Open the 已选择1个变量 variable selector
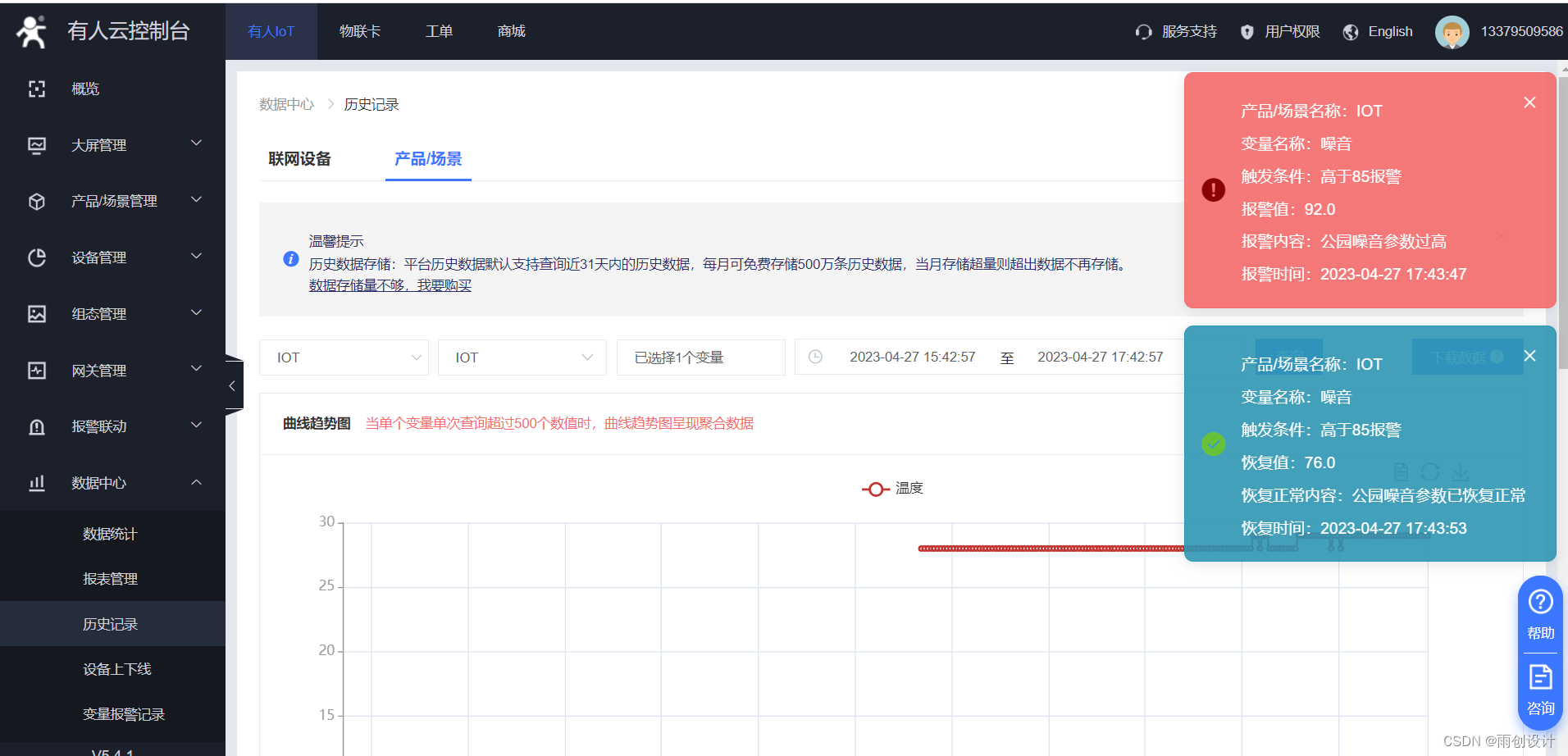 [x=701, y=358]
